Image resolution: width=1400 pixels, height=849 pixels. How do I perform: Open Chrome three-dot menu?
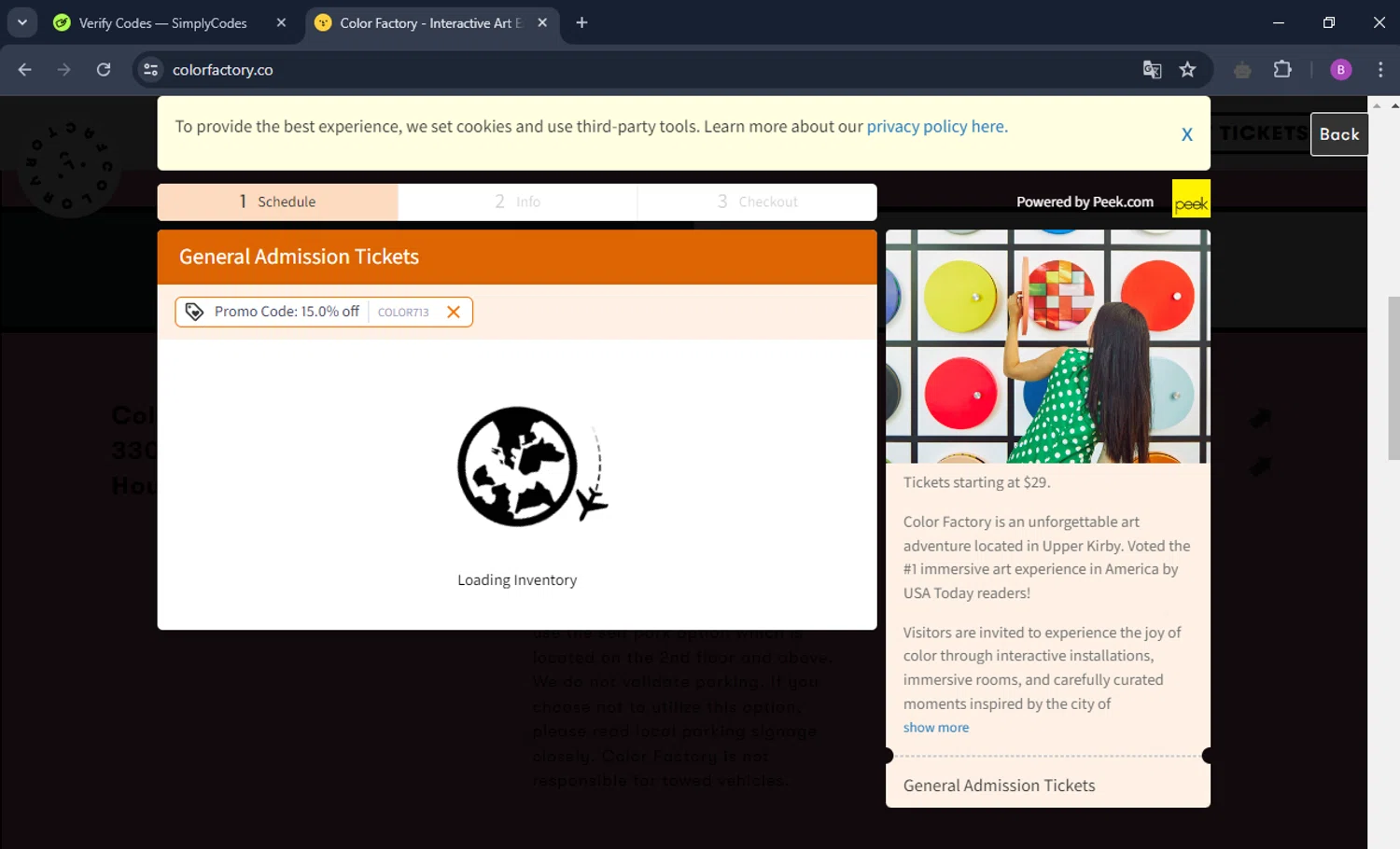pos(1380,70)
